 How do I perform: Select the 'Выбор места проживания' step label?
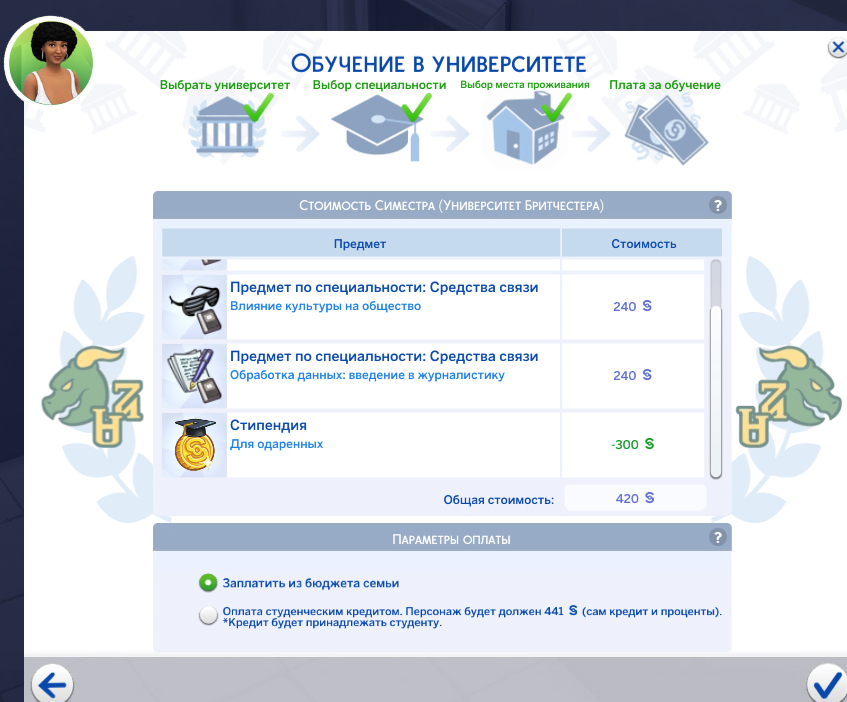pyautogui.click(x=525, y=85)
